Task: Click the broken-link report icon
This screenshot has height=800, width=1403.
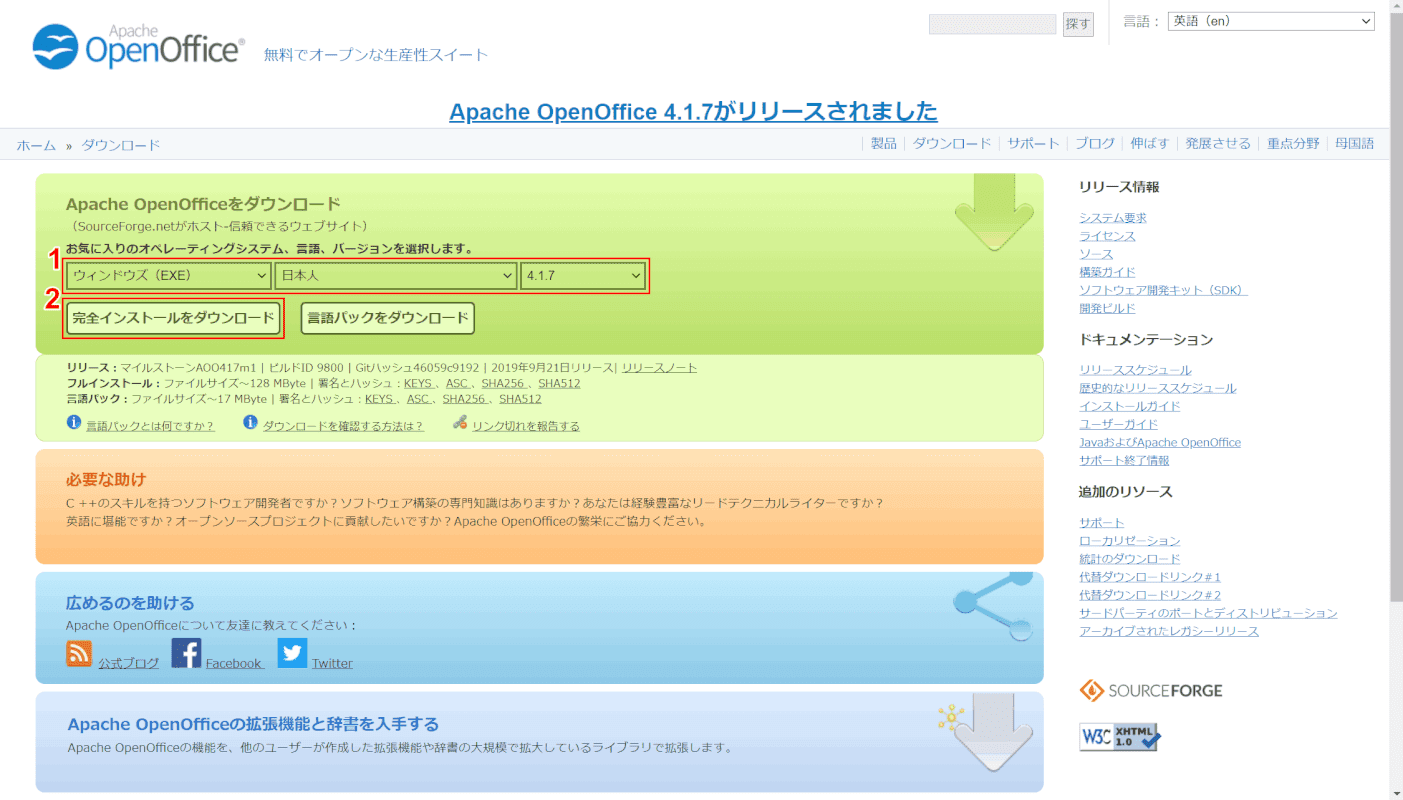Action: coord(460,423)
